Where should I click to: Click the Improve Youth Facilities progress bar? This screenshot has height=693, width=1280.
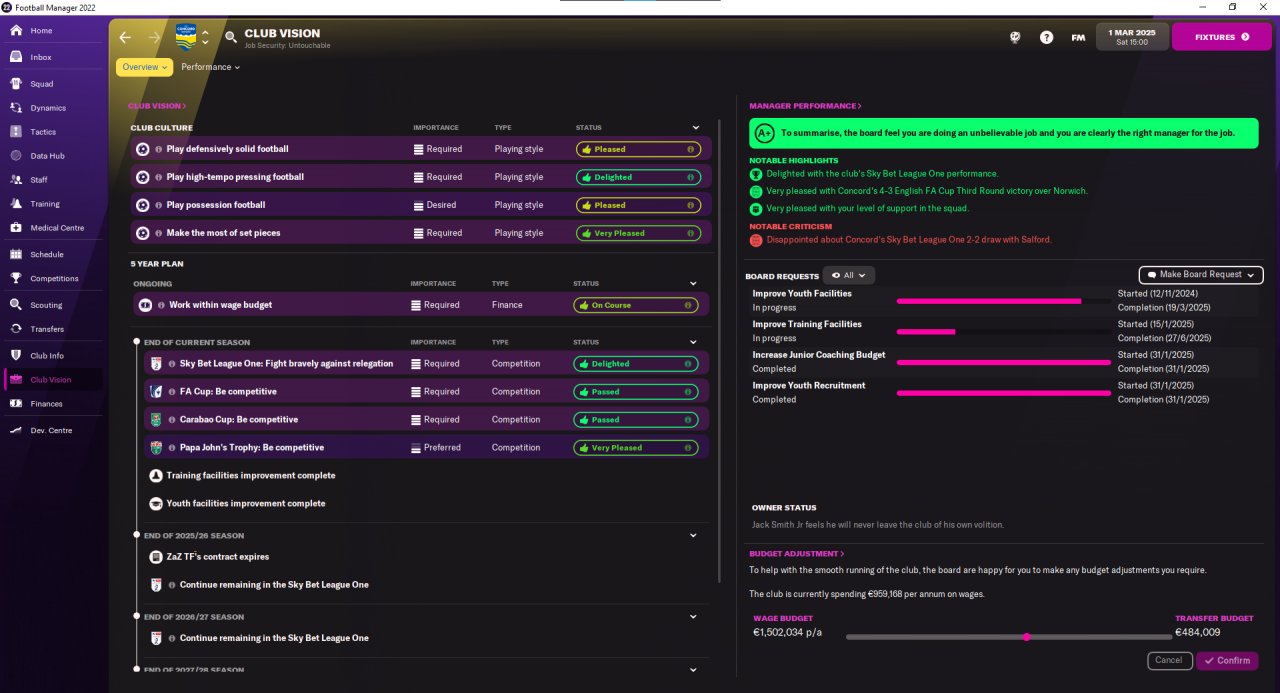(x=1004, y=301)
